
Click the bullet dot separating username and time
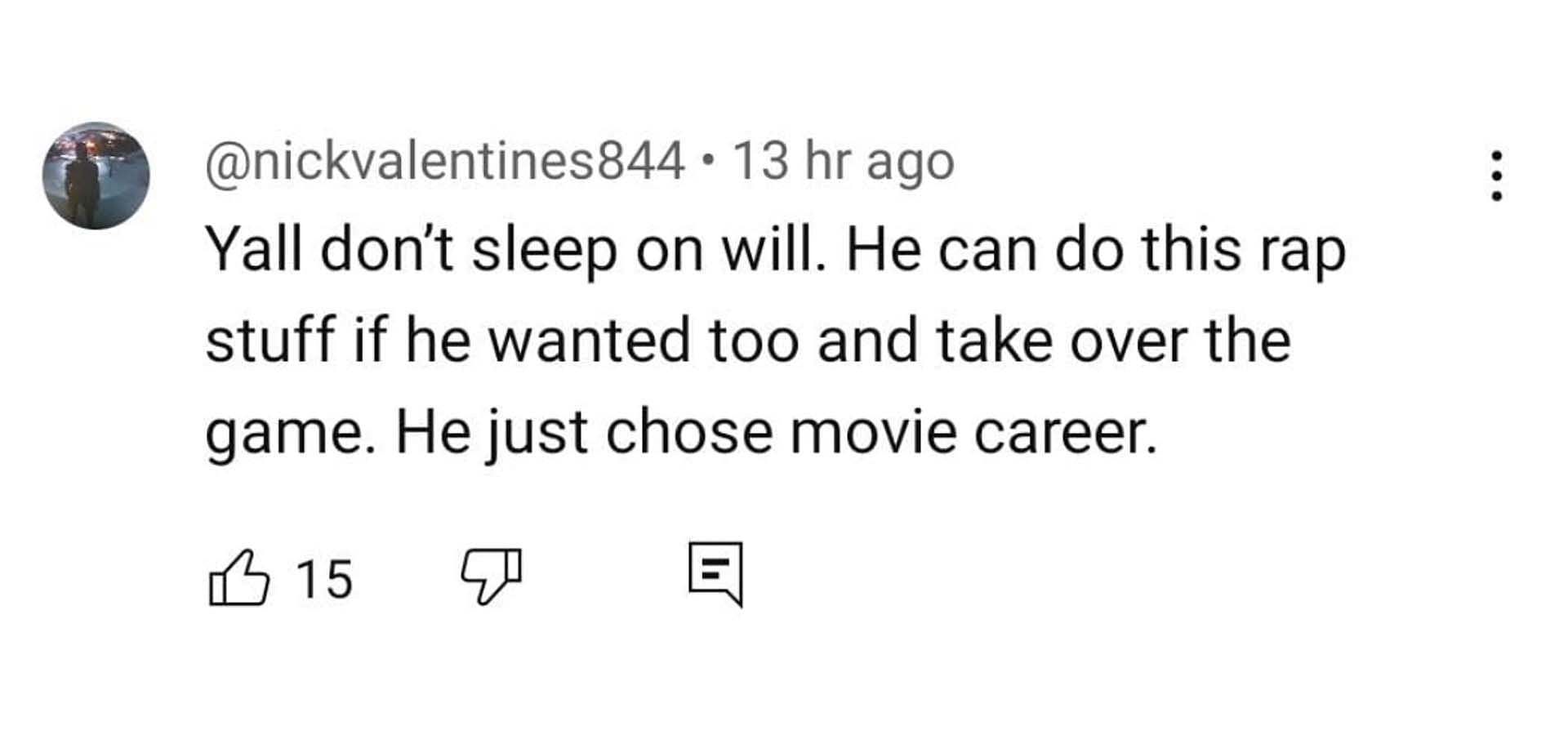pyautogui.click(x=708, y=162)
